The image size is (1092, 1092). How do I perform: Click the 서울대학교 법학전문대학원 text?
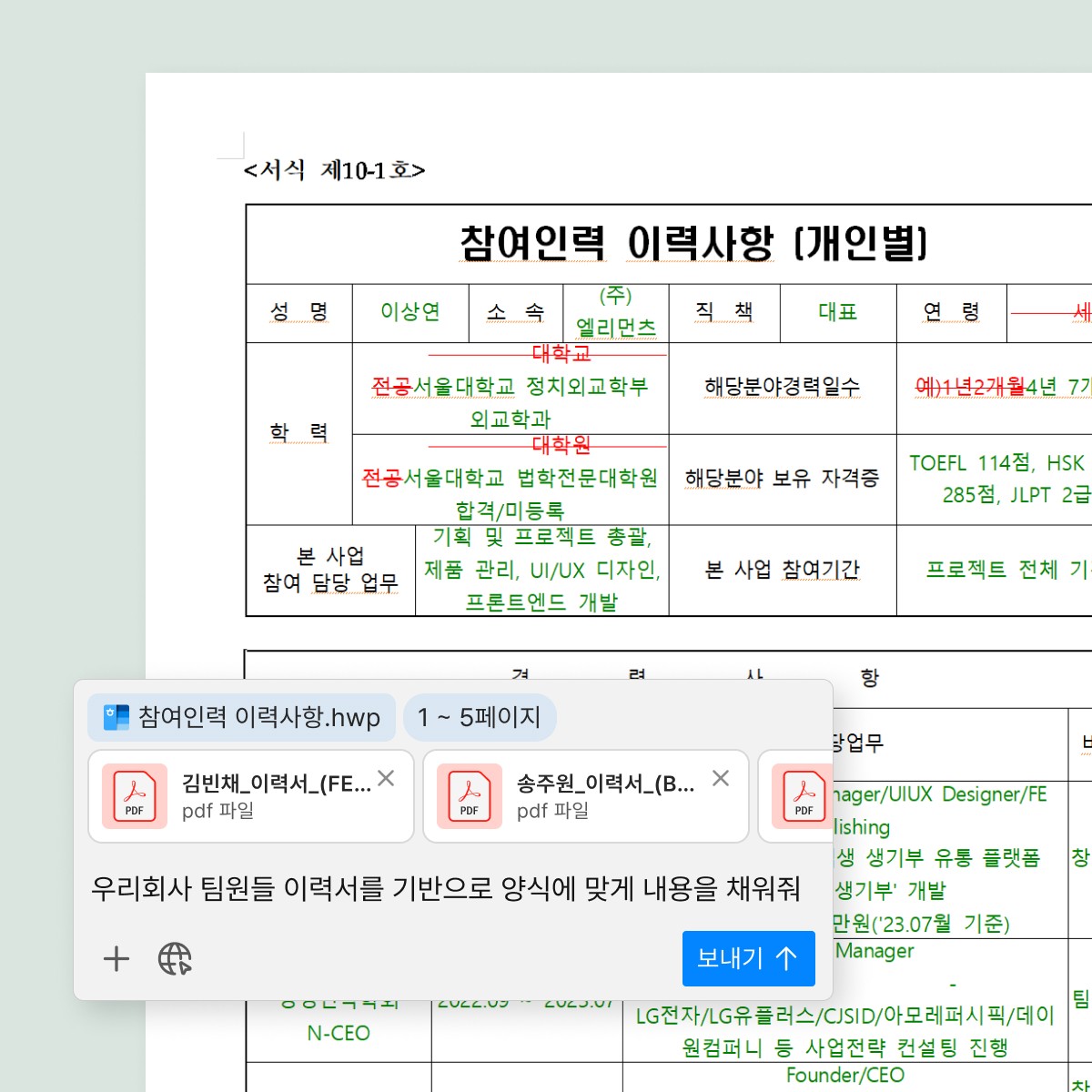(x=531, y=478)
